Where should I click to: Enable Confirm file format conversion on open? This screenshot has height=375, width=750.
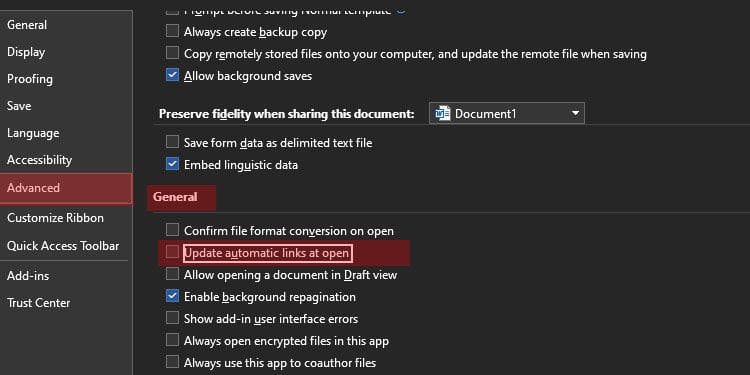[172, 230]
